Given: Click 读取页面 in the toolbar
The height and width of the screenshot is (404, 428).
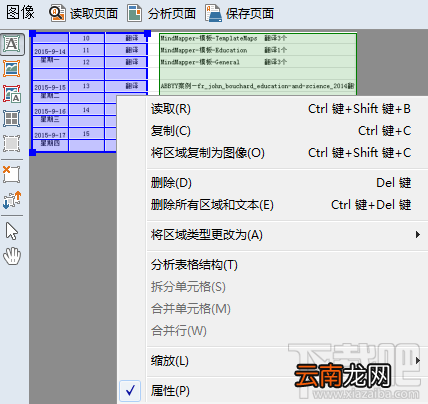Looking at the screenshot, I should 94,14.
